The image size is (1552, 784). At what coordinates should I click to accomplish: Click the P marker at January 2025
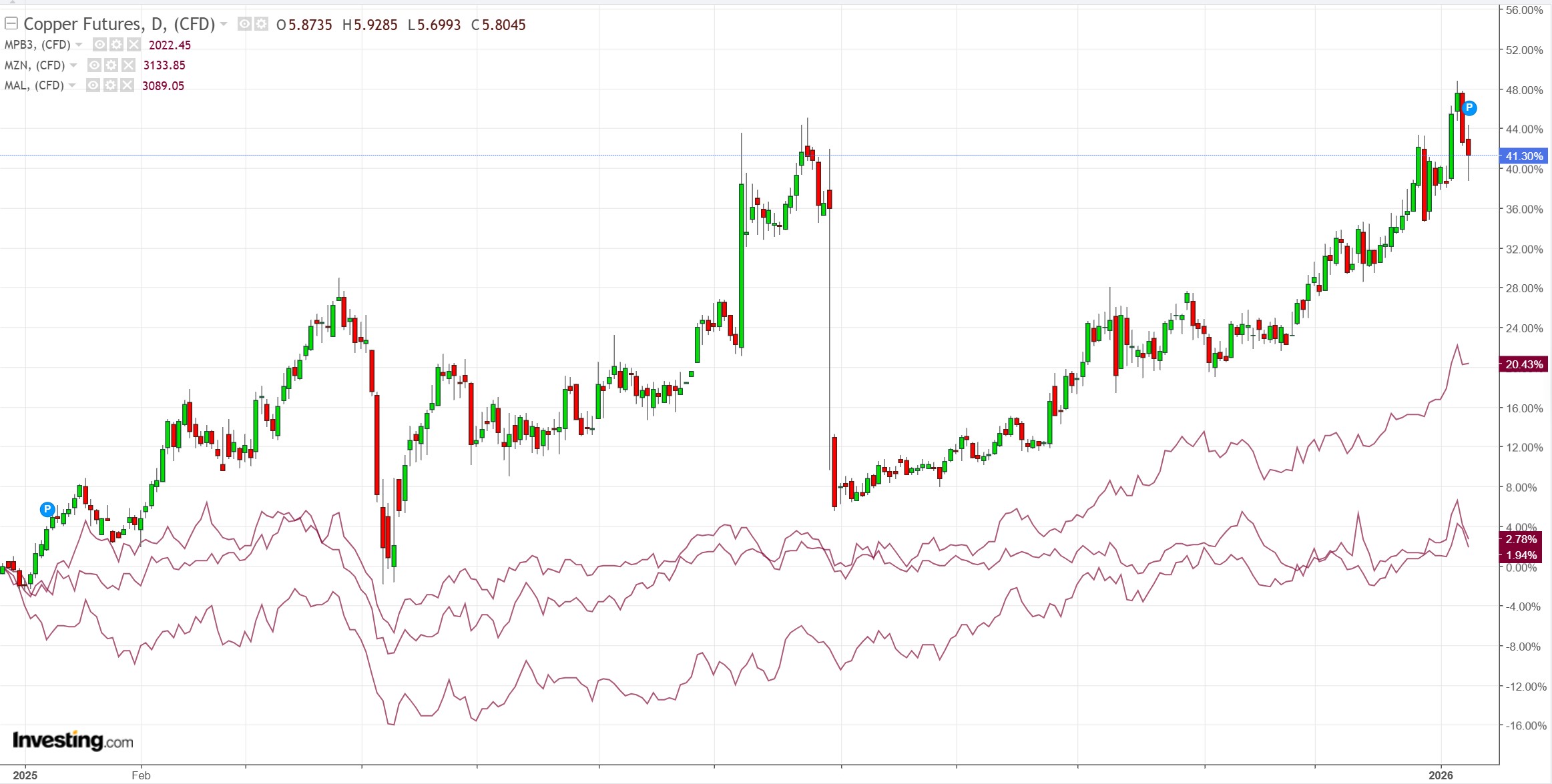pos(47,509)
